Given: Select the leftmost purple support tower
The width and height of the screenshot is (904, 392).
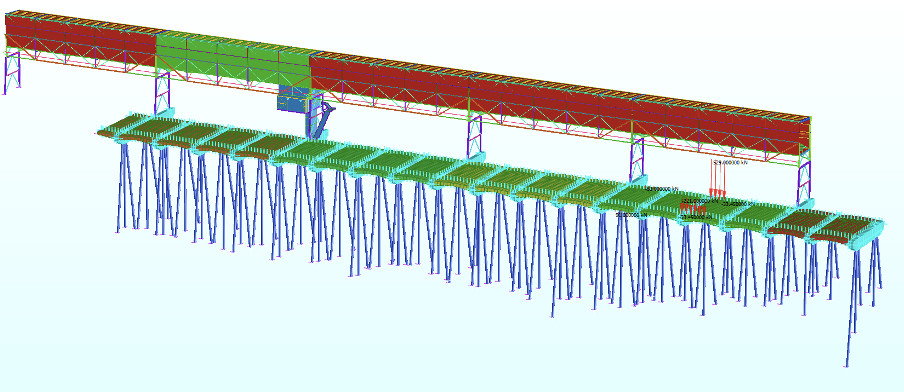Looking at the screenshot, I should pyautogui.click(x=12, y=73).
